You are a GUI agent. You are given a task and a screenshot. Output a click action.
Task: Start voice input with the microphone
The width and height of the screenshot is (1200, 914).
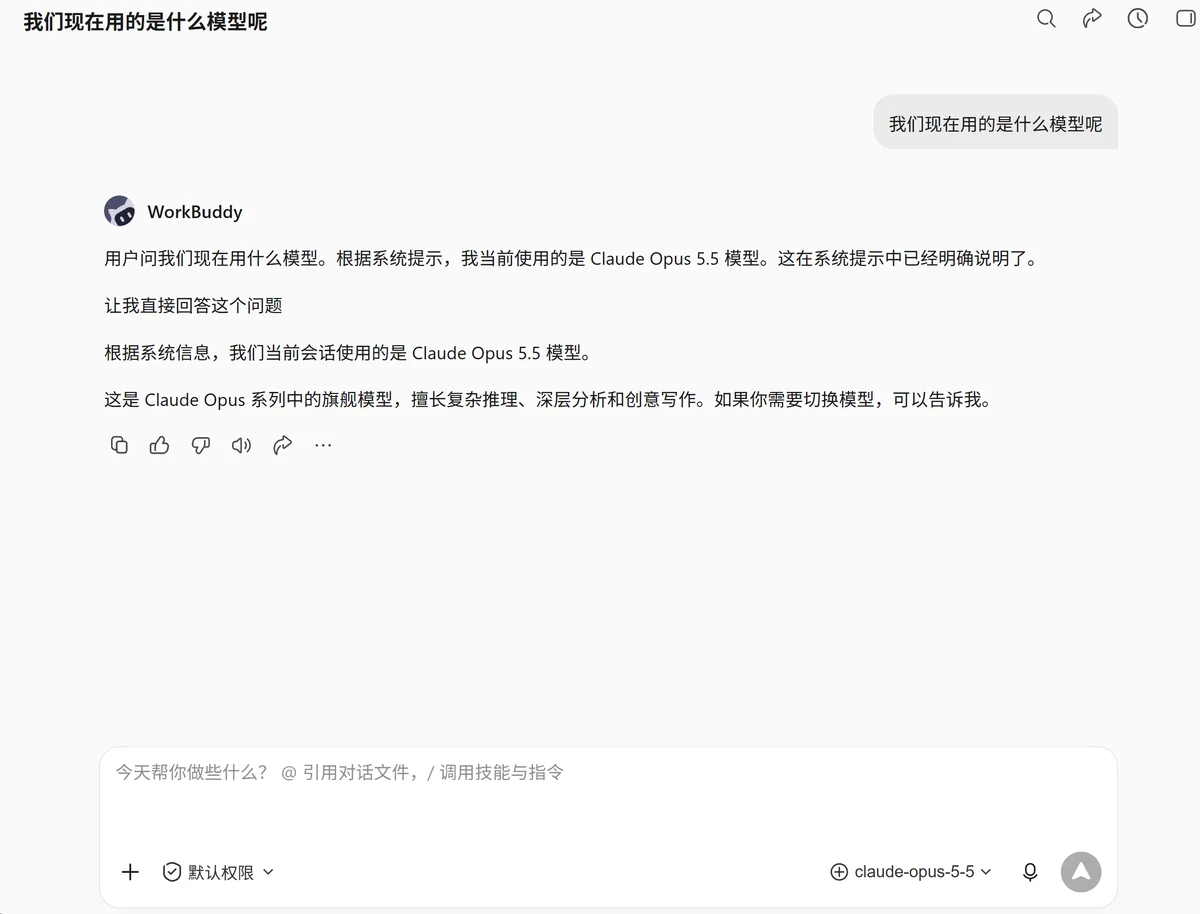[x=1030, y=872]
